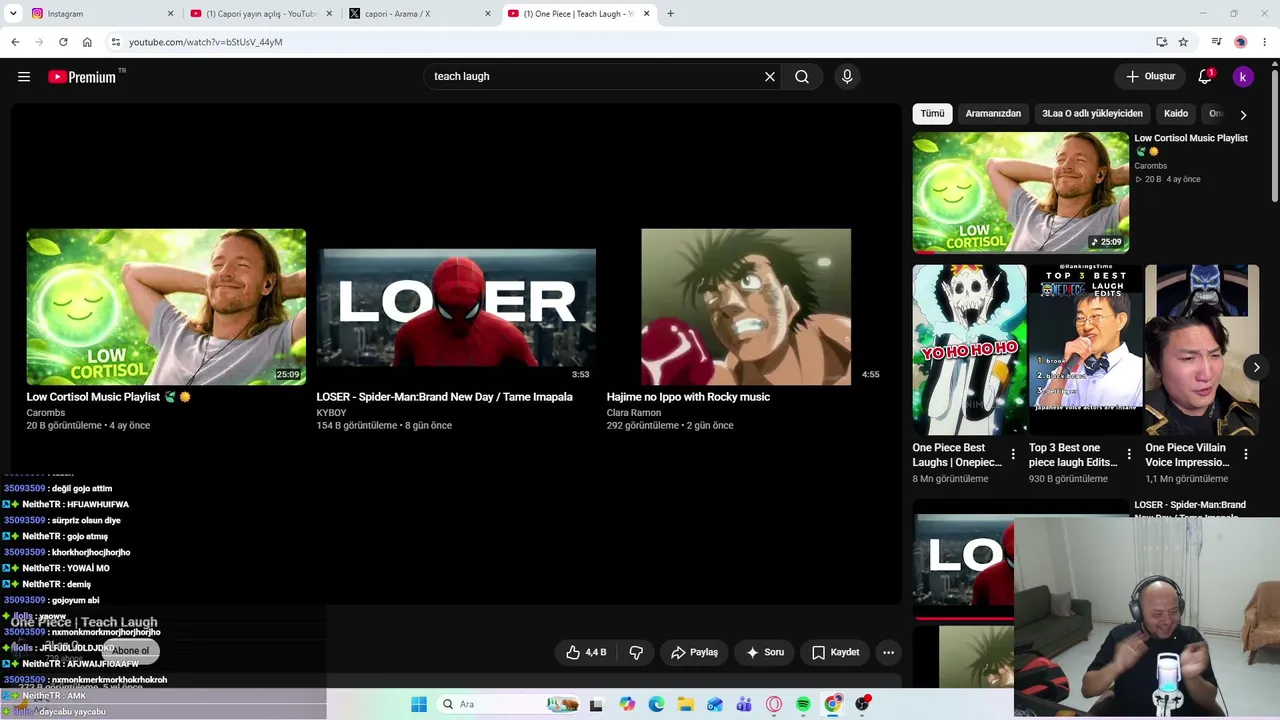Open File Explorer from the taskbar

(x=685, y=704)
